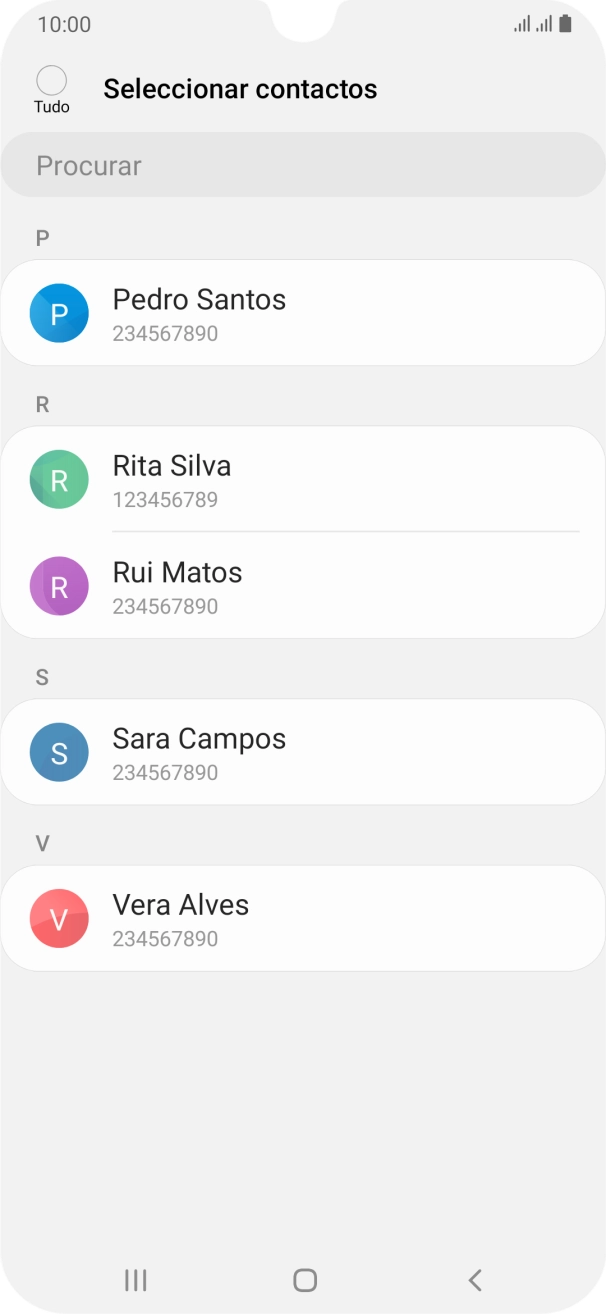Image resolution: width=606 pixels, height=1314 pixels.
Task: Tap Pedro Santos contact avatar icon
Action: (x=59, y=311)
